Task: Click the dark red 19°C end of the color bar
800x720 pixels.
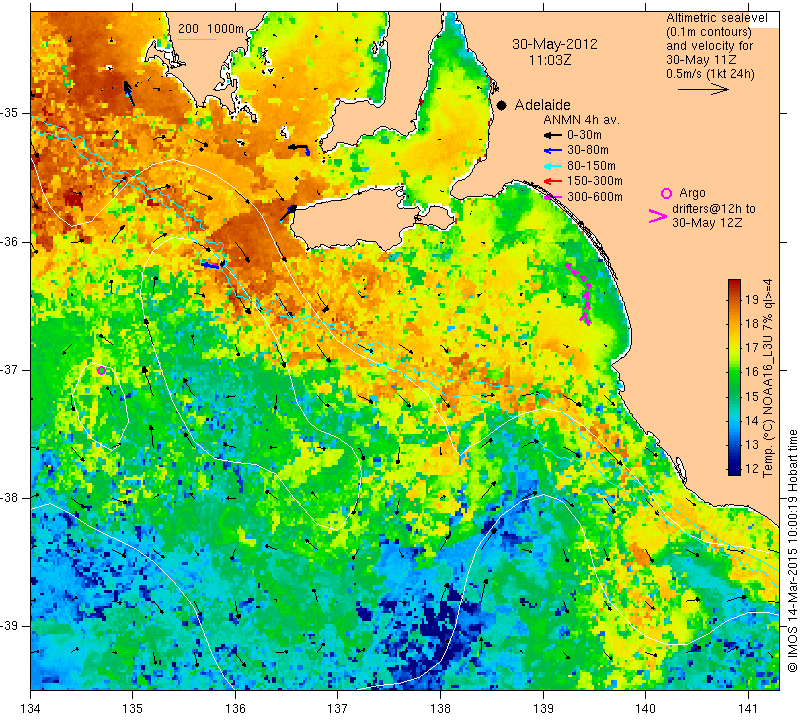Action: (734, 287)
